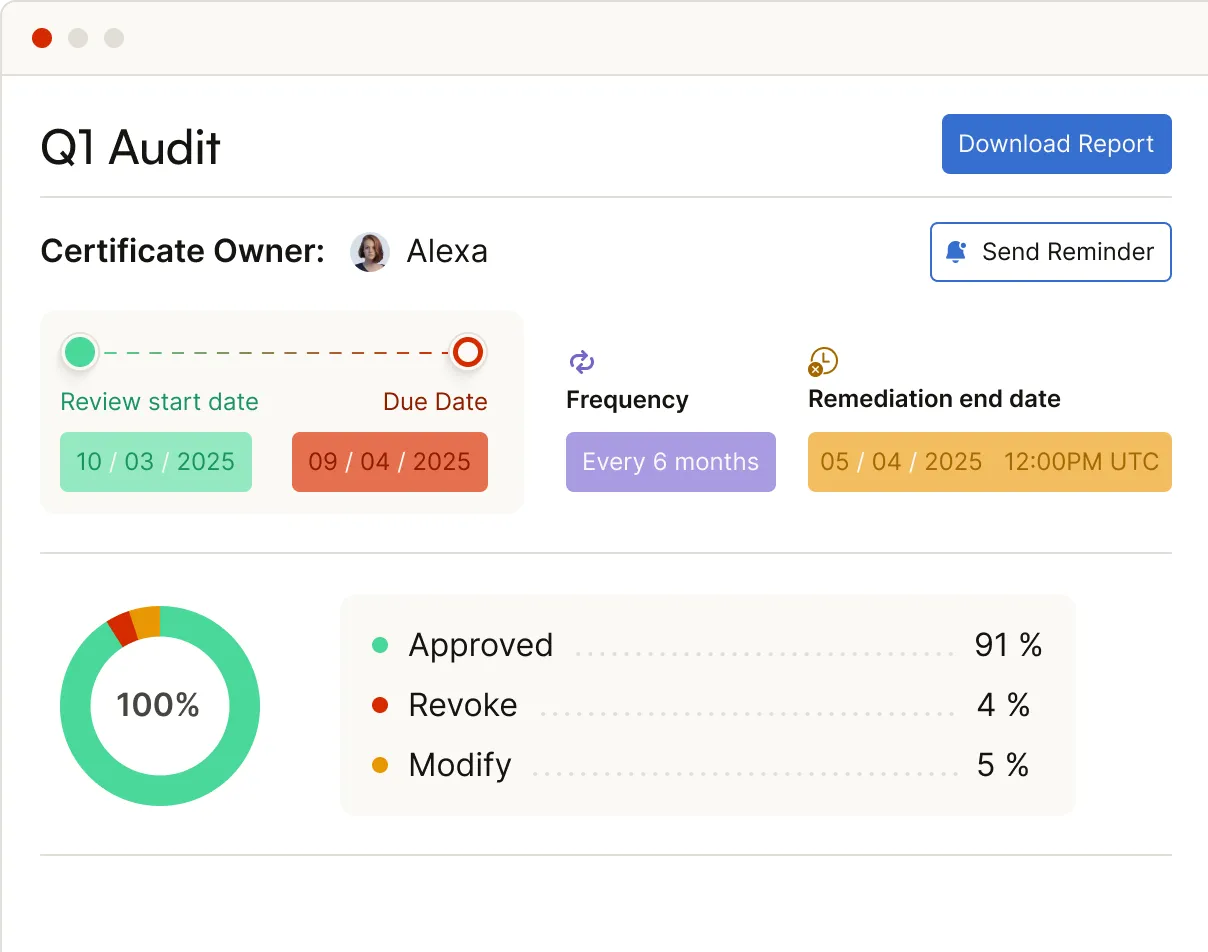Edit remediation end date 05/04/2025 12:00PM UTC

point(990,462)
